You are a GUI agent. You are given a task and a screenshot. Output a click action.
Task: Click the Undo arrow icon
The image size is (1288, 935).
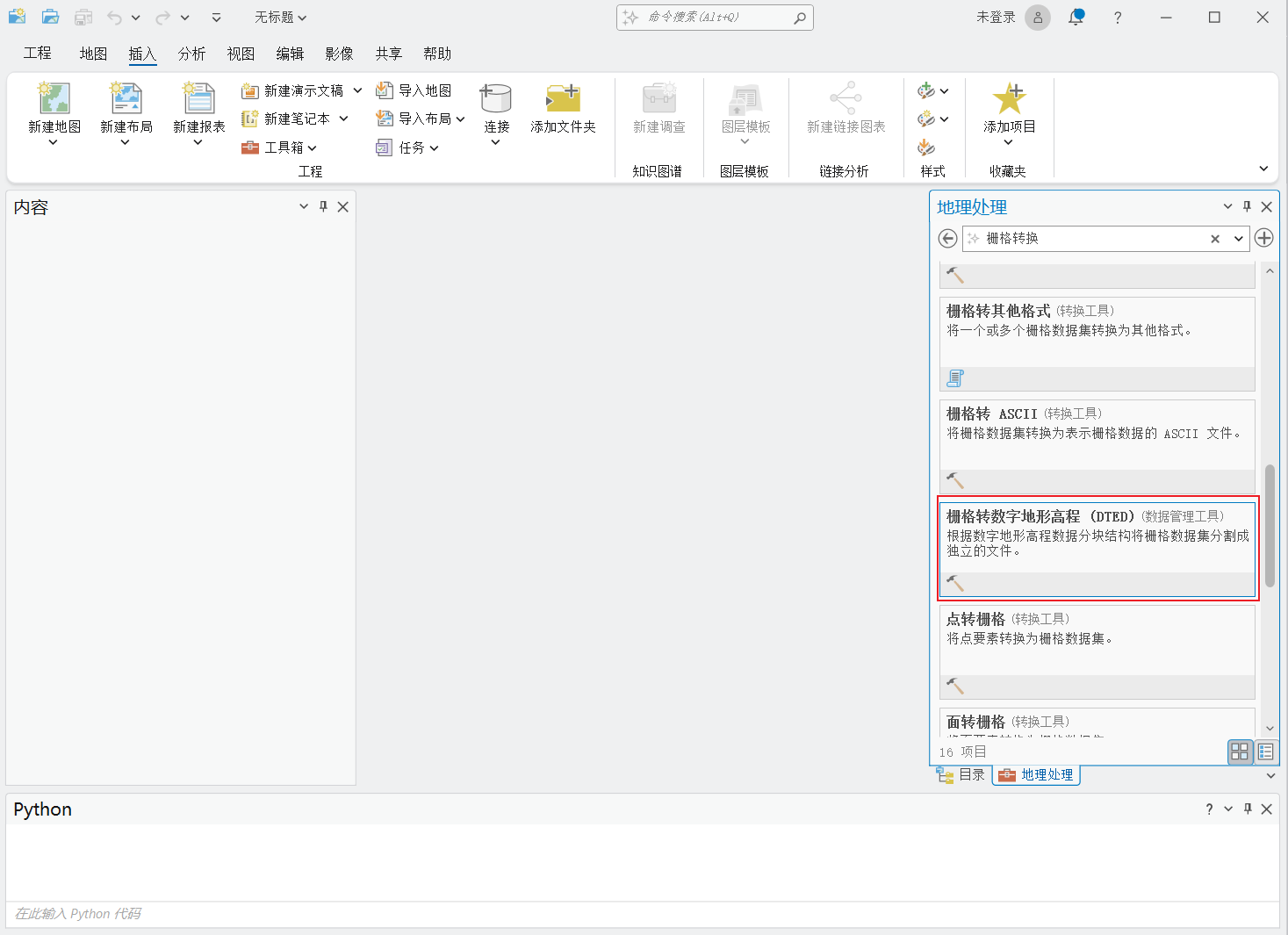[x=114, y=18]
